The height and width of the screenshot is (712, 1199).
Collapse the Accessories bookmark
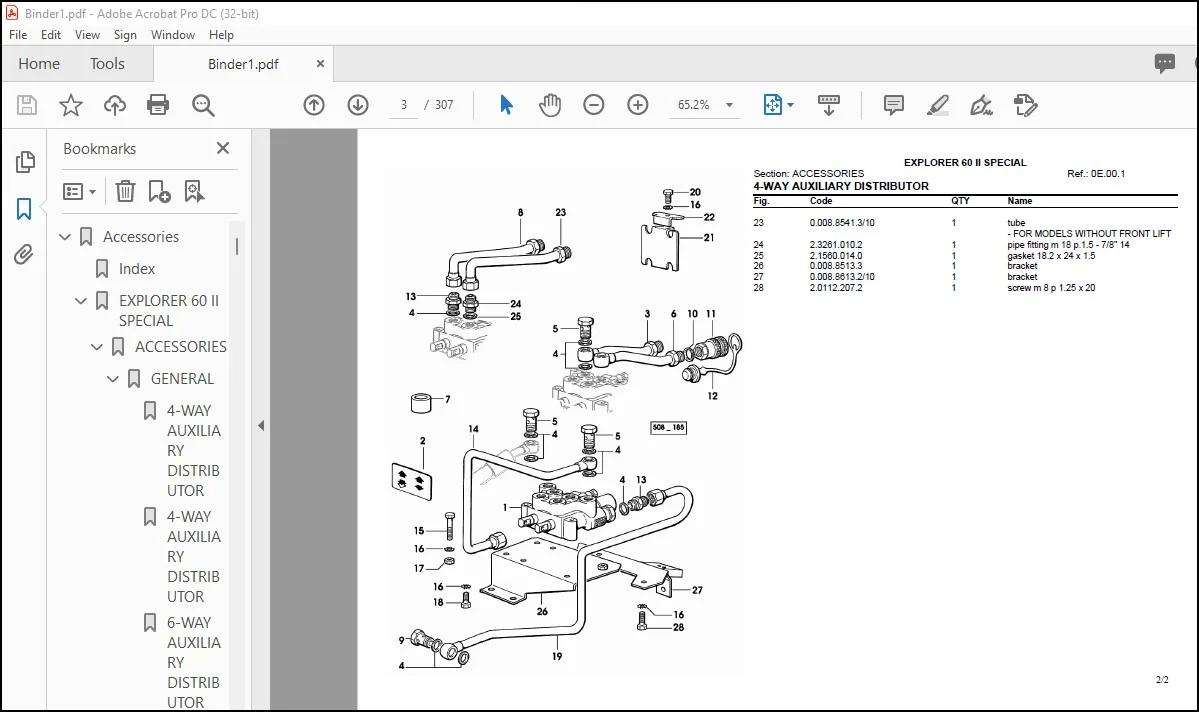(65, 237)
